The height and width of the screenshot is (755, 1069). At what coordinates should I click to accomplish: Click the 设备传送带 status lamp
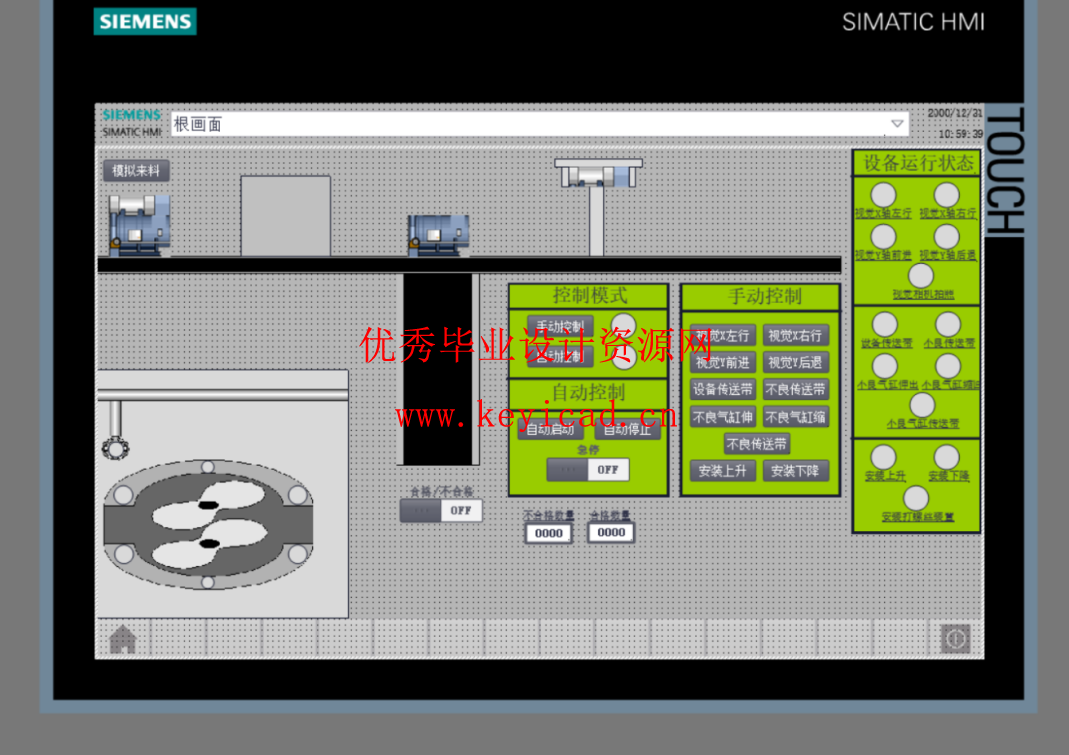pos(885,325)
